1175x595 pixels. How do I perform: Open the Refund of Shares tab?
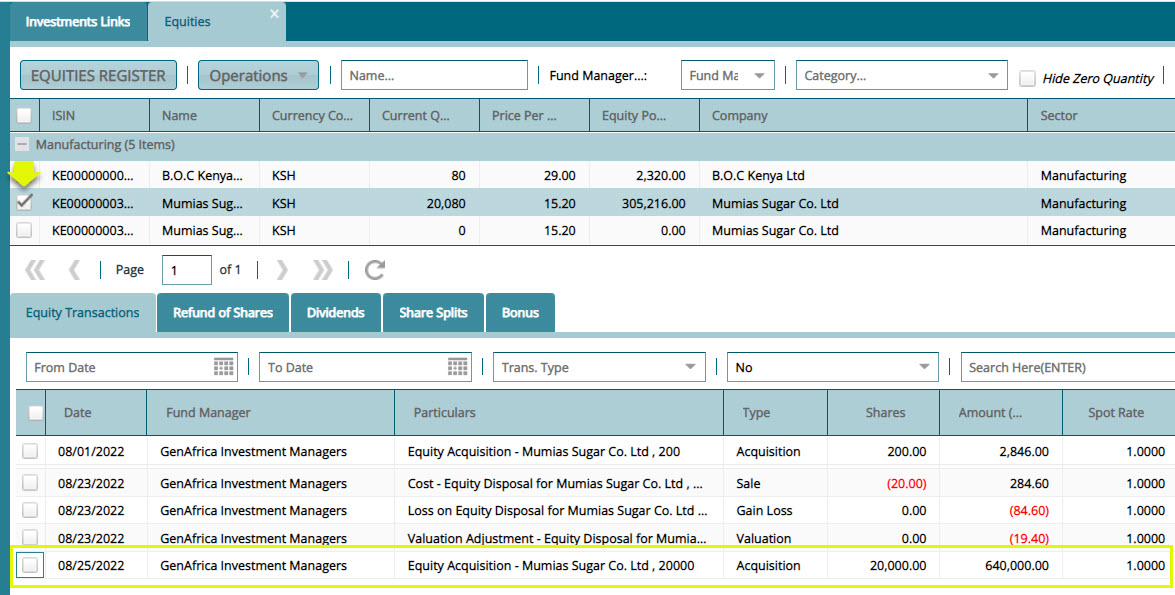223,312
